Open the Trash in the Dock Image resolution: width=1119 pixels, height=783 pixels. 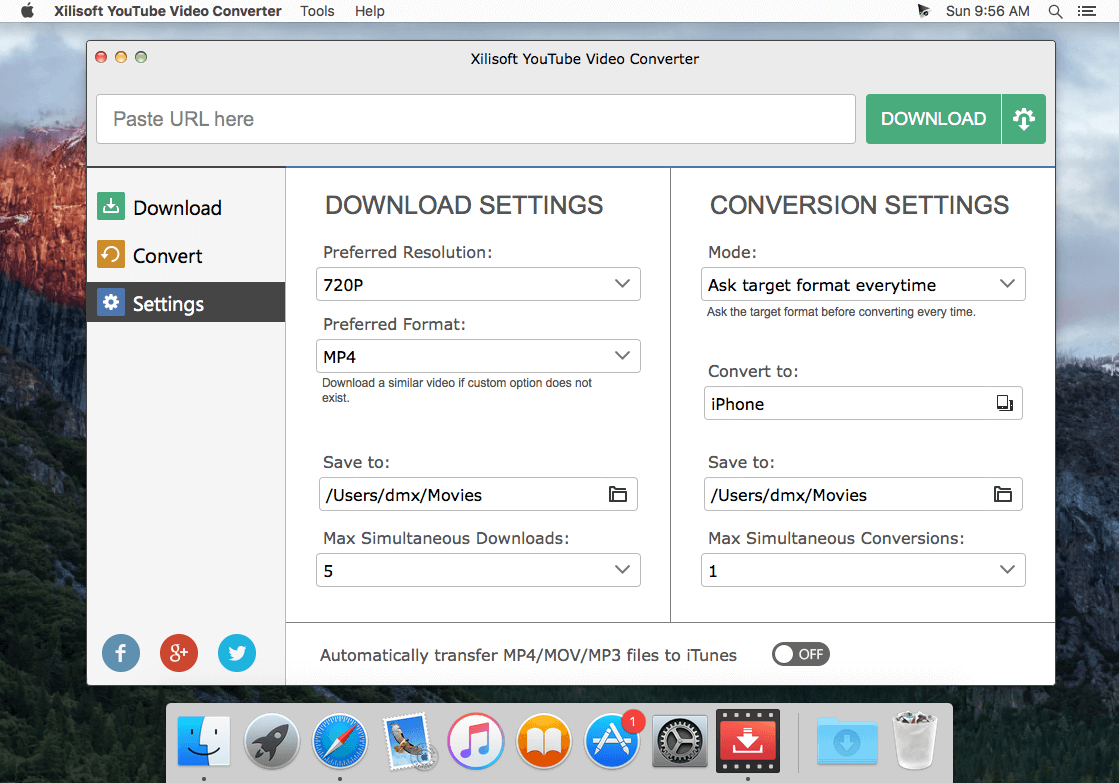click(x=915, y=740)
